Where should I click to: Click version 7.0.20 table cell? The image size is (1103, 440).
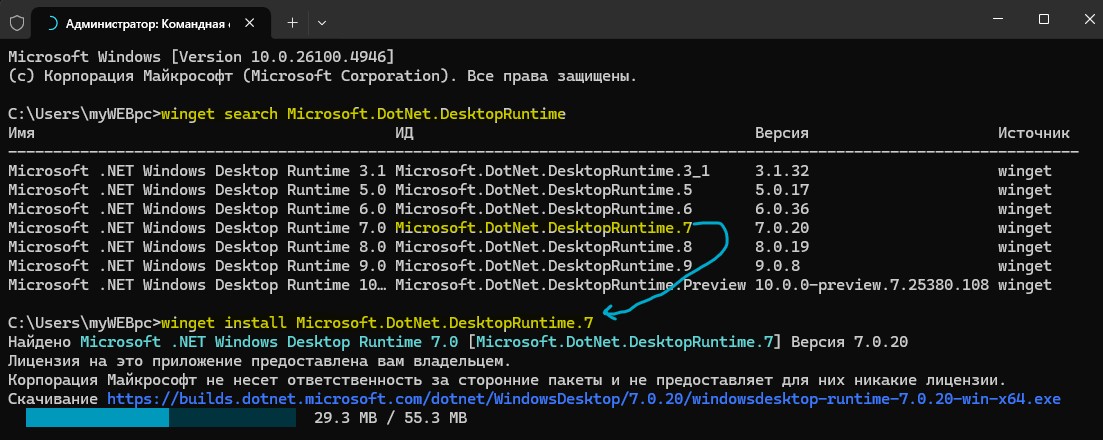(782, 227)
